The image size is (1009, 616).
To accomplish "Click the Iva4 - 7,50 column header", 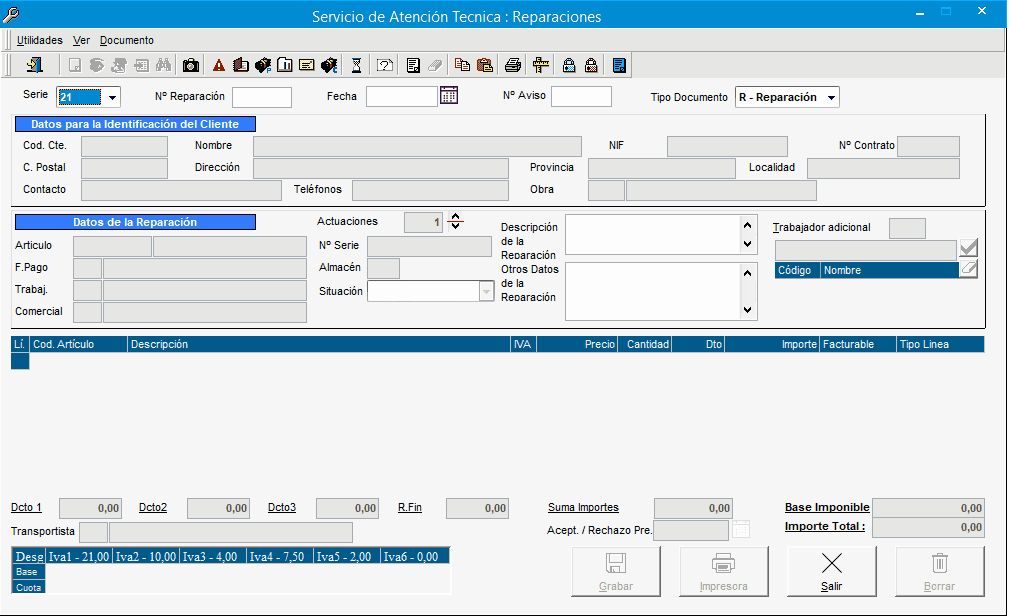I will pos(280,557).
